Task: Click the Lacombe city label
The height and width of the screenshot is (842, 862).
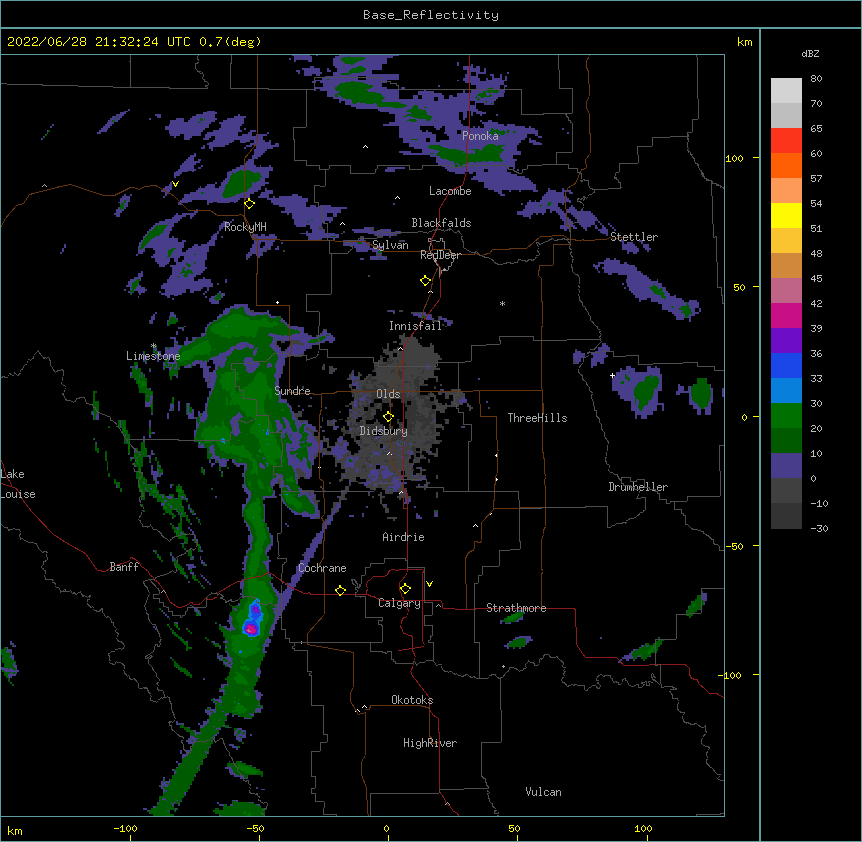Action: coord(450,191)
